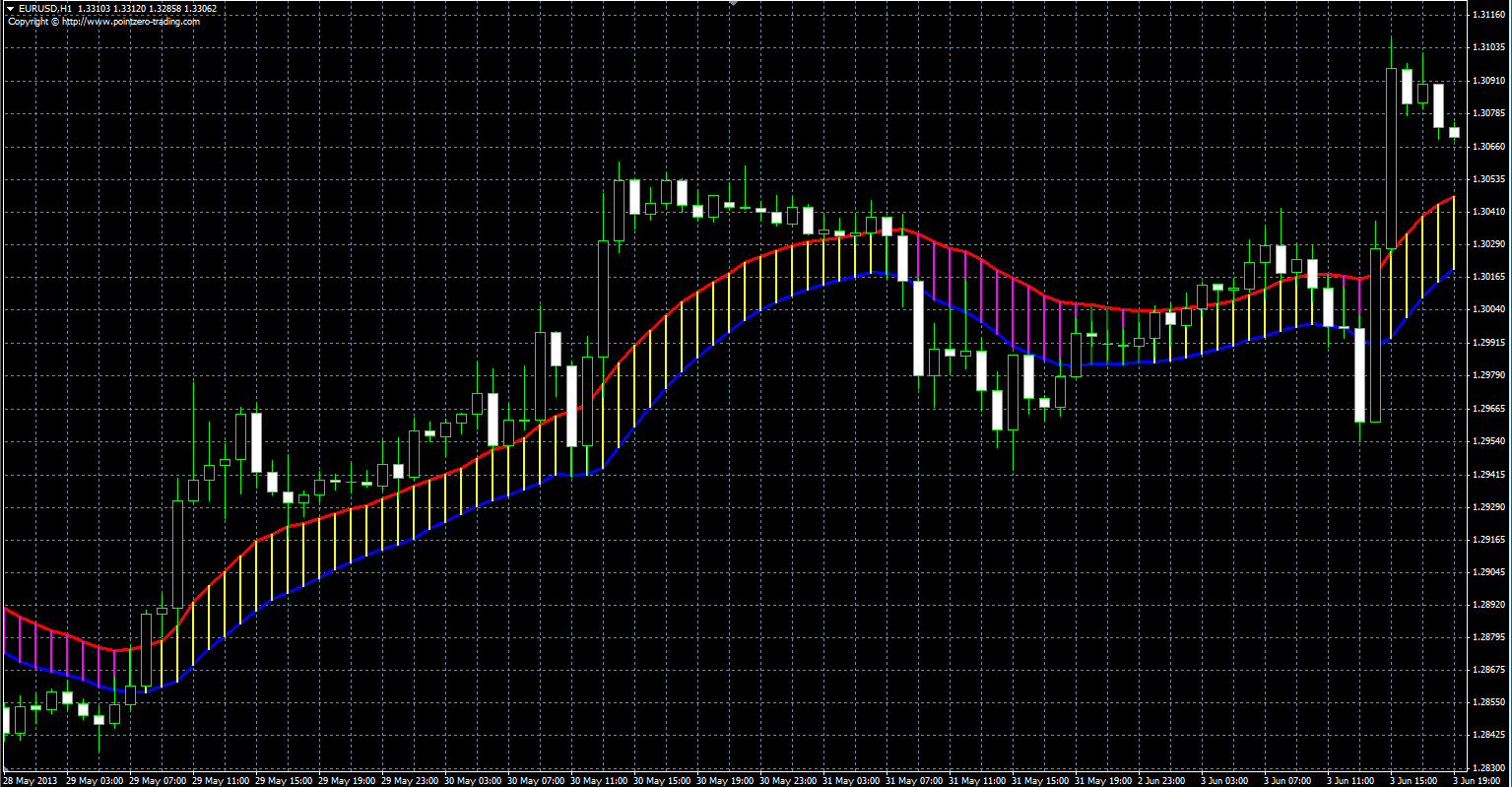Click the 1.28675 price axis label

[x=1487, y=670]
